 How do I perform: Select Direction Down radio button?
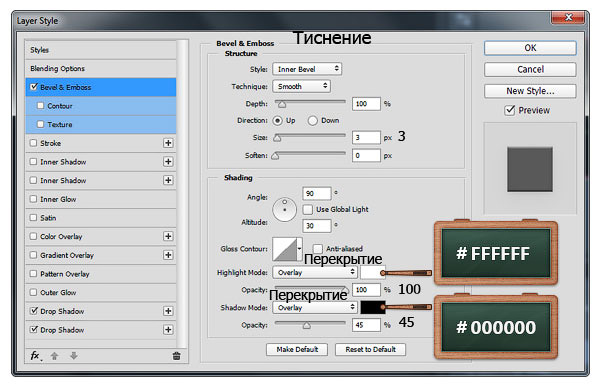click(x=313, y=121)
